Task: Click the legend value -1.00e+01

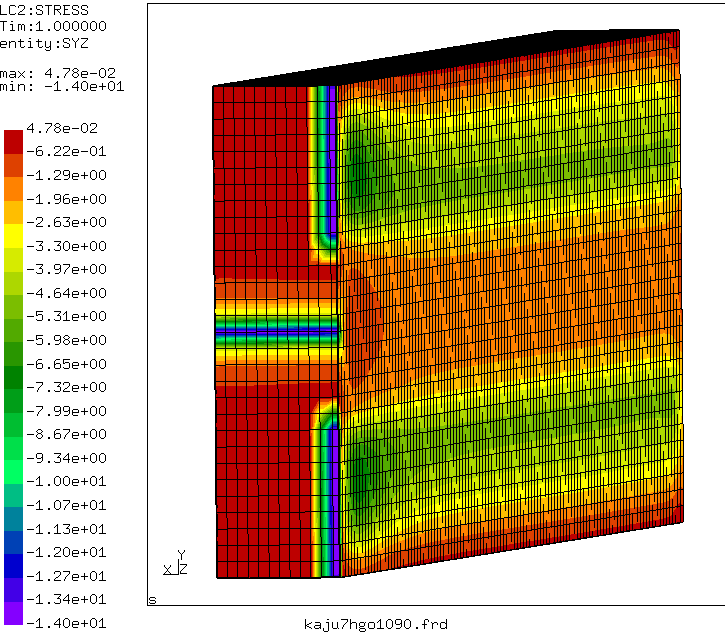Action: pyautogui.click(x=66, y=481)
